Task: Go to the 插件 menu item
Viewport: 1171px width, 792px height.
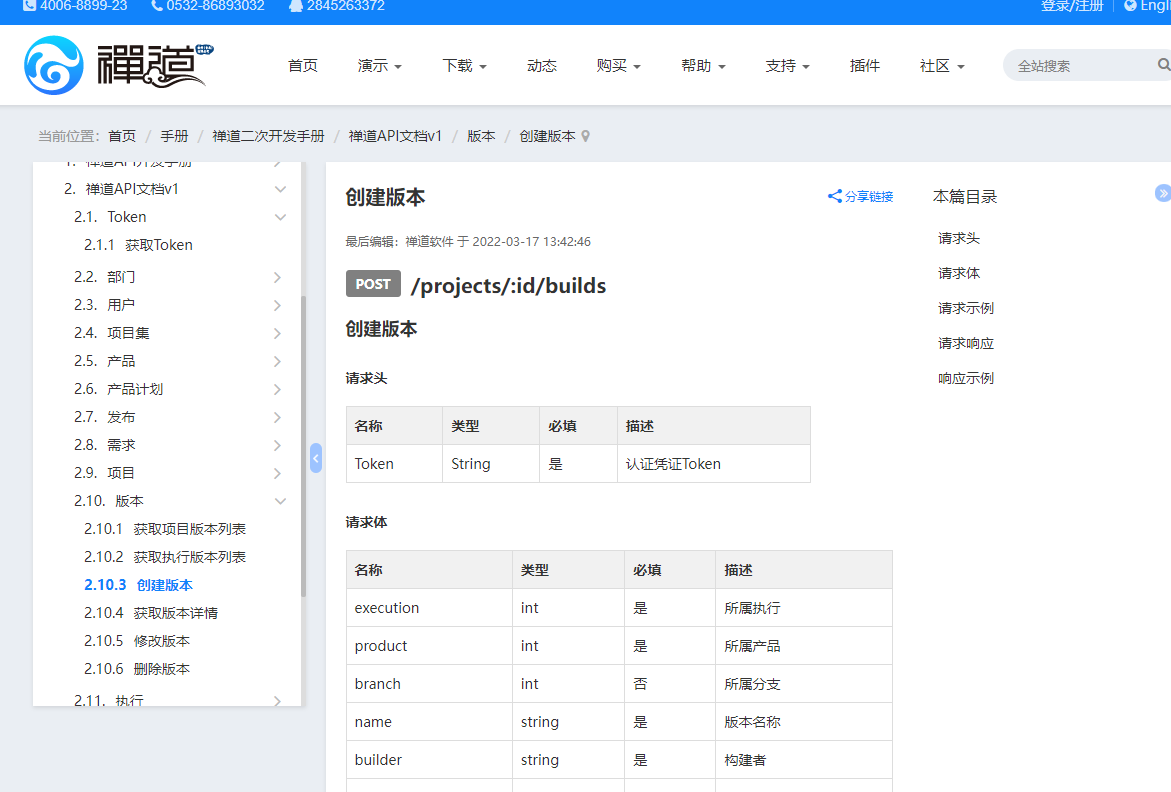Action: point(864,66)
